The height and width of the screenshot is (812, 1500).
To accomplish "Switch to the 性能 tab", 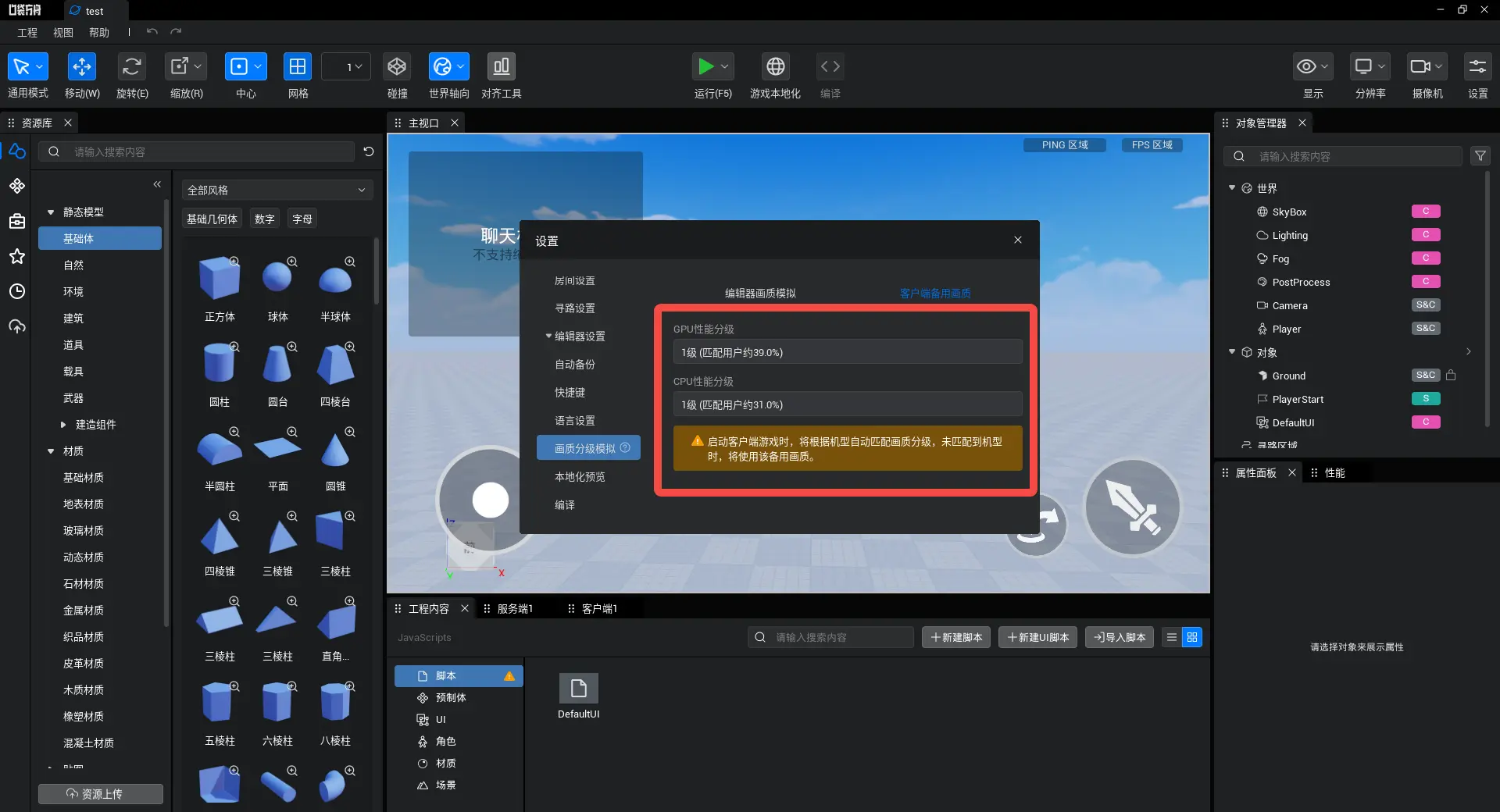I will [x=1334, y=472].
